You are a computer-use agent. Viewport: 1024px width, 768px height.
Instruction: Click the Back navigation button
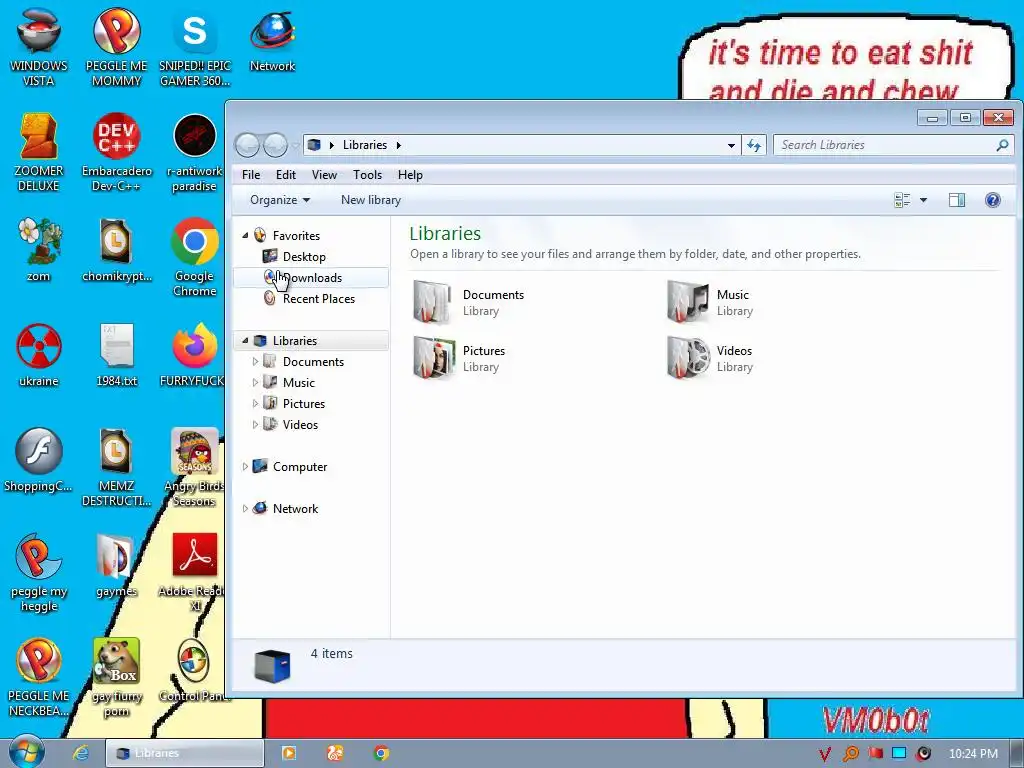point(248,145)
